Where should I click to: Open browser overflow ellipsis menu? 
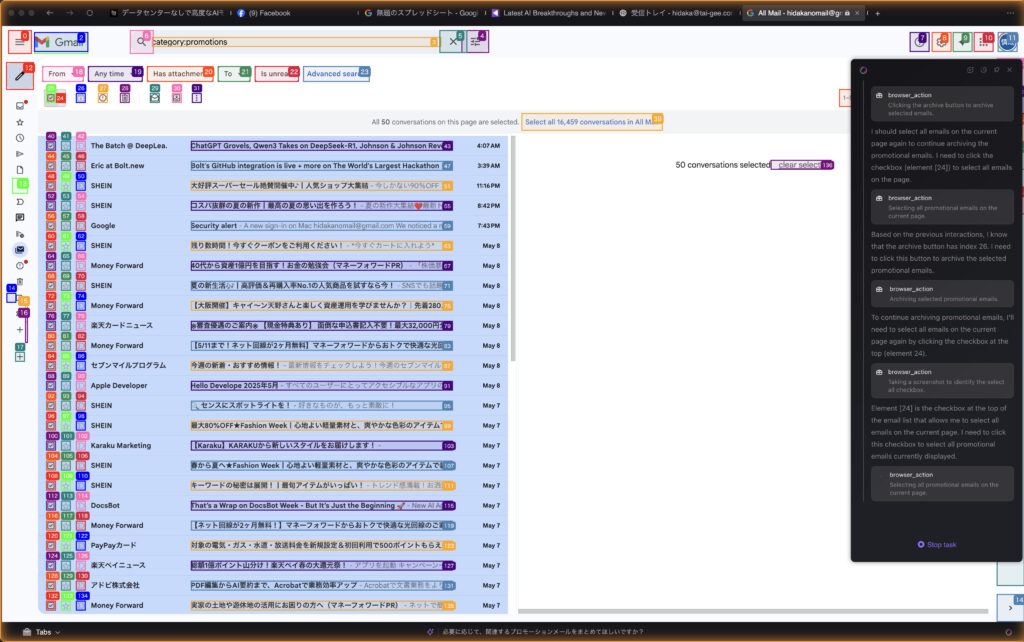coord(1012,12)
